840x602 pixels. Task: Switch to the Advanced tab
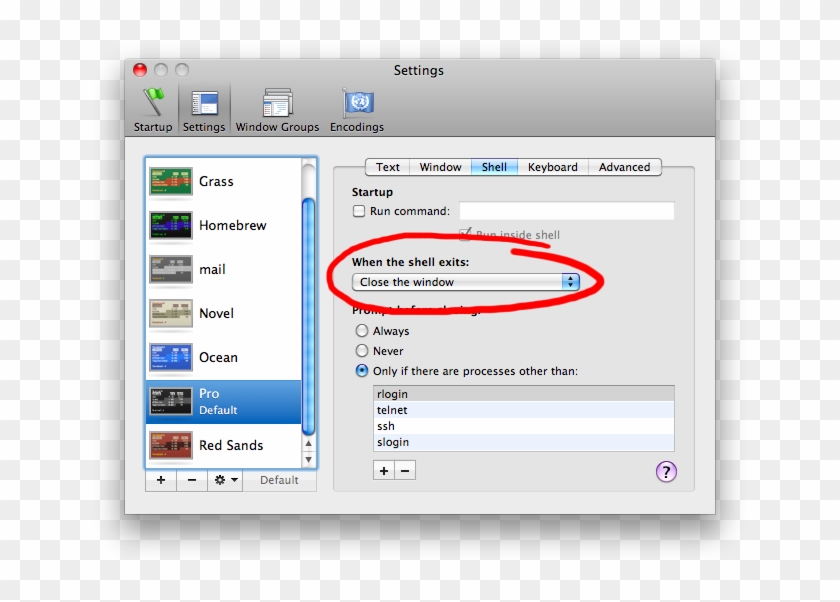pyautogui.click(x=625, y=167)
